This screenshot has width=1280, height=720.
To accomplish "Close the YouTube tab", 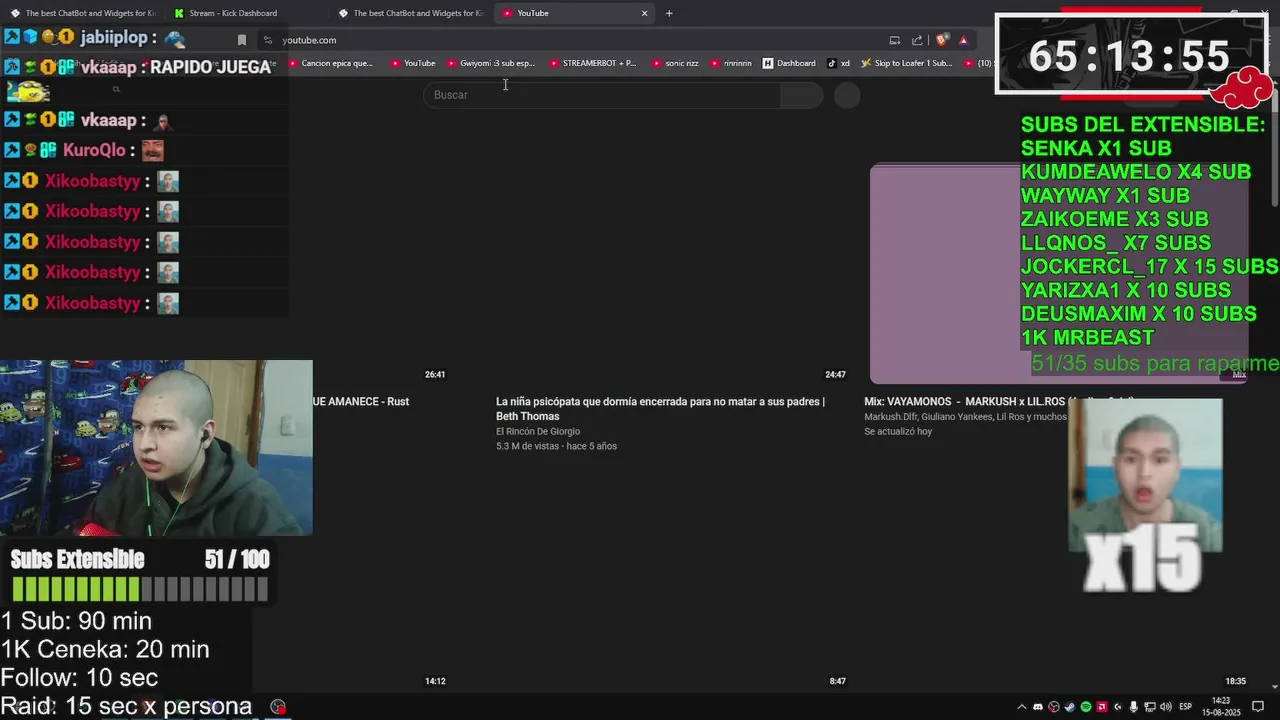I will [645, 13].
